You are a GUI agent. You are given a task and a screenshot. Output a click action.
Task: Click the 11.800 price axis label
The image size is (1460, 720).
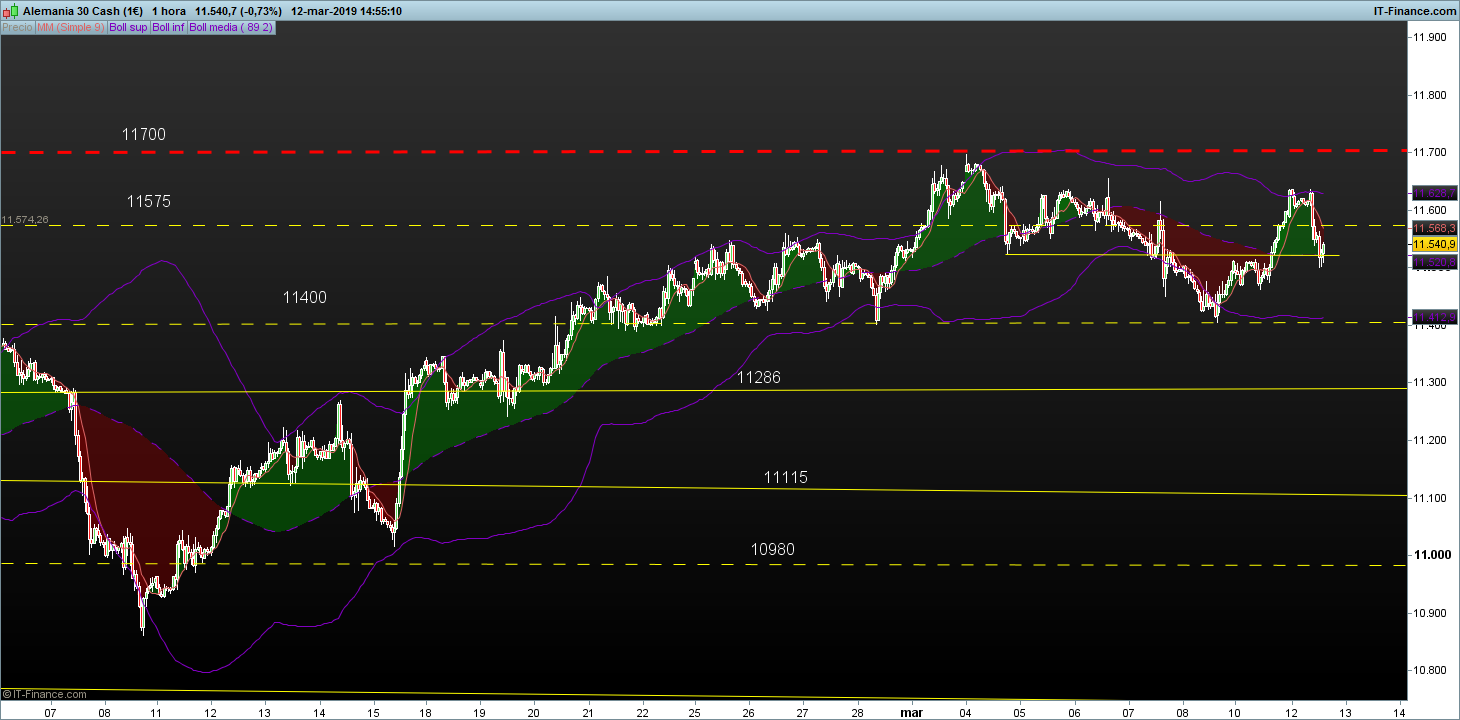(1429, 96)
